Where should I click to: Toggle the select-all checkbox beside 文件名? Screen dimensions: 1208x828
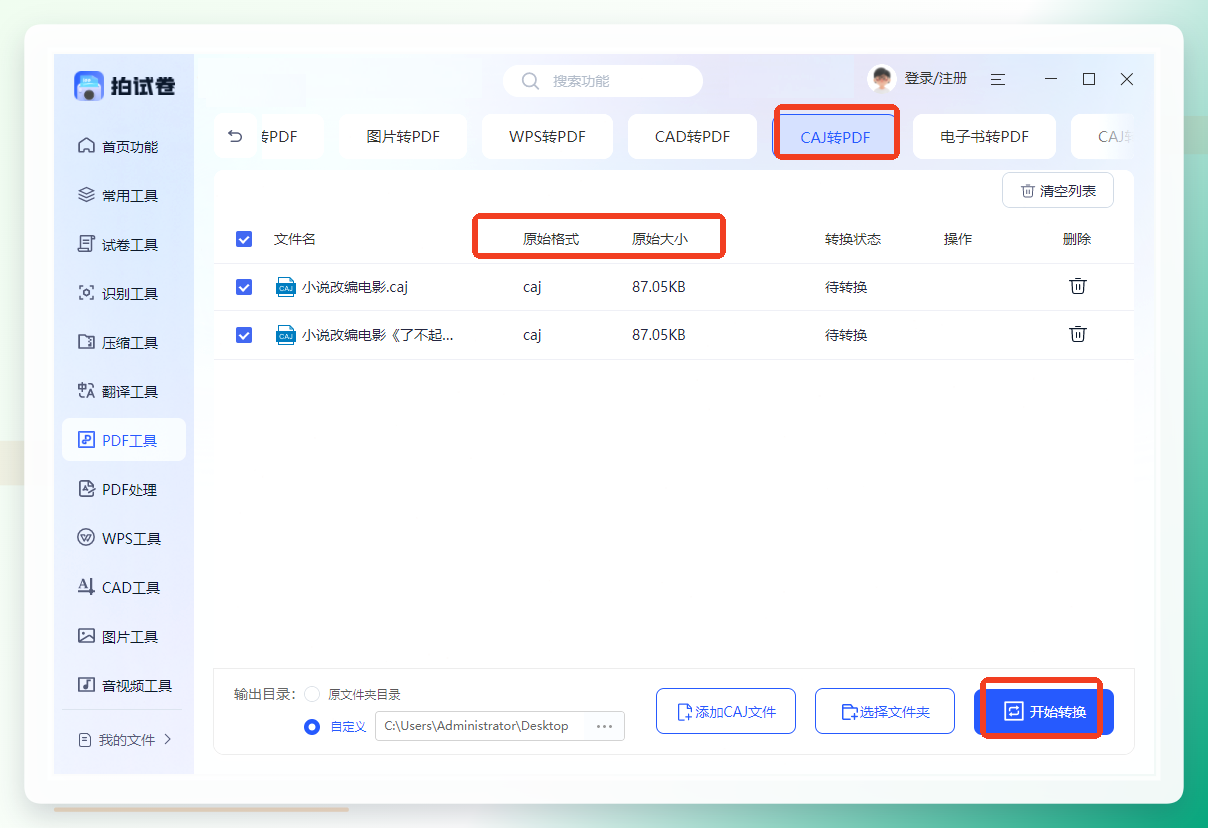(244, 239)
